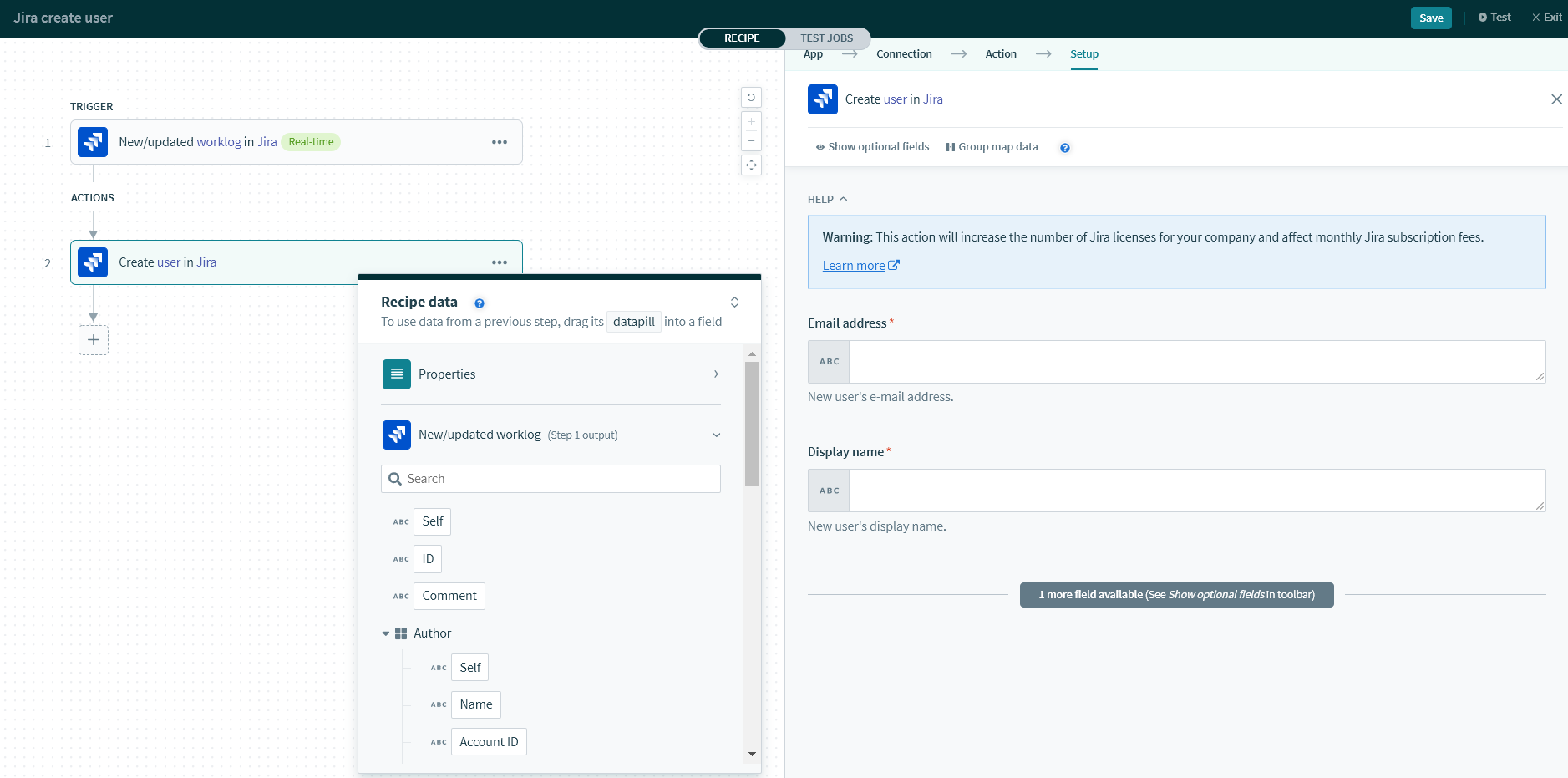This screenshot has height=778, width=1568.
Task: Toggle Show optional fields
Action: [872, 147]
